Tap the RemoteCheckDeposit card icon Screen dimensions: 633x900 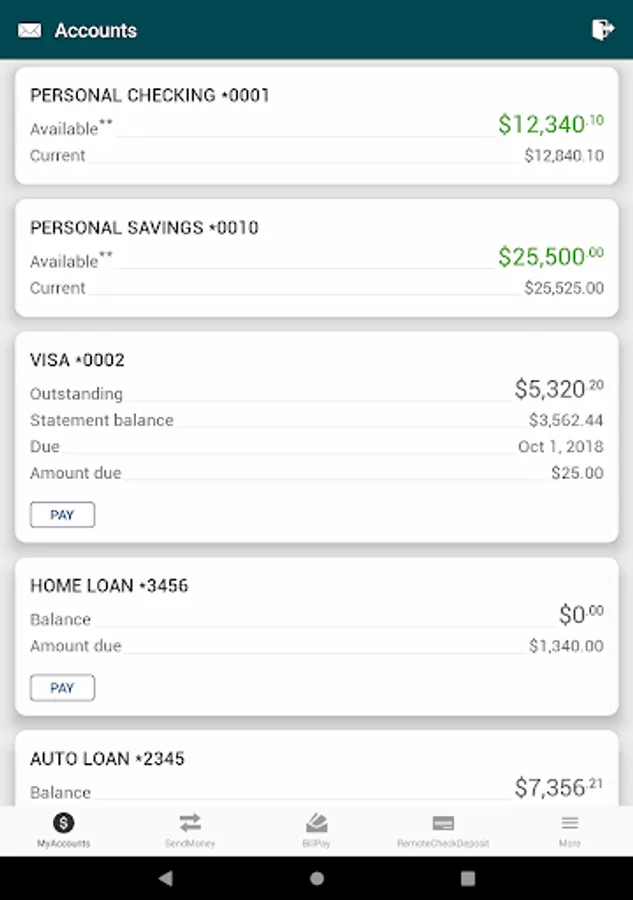(443, 823)
